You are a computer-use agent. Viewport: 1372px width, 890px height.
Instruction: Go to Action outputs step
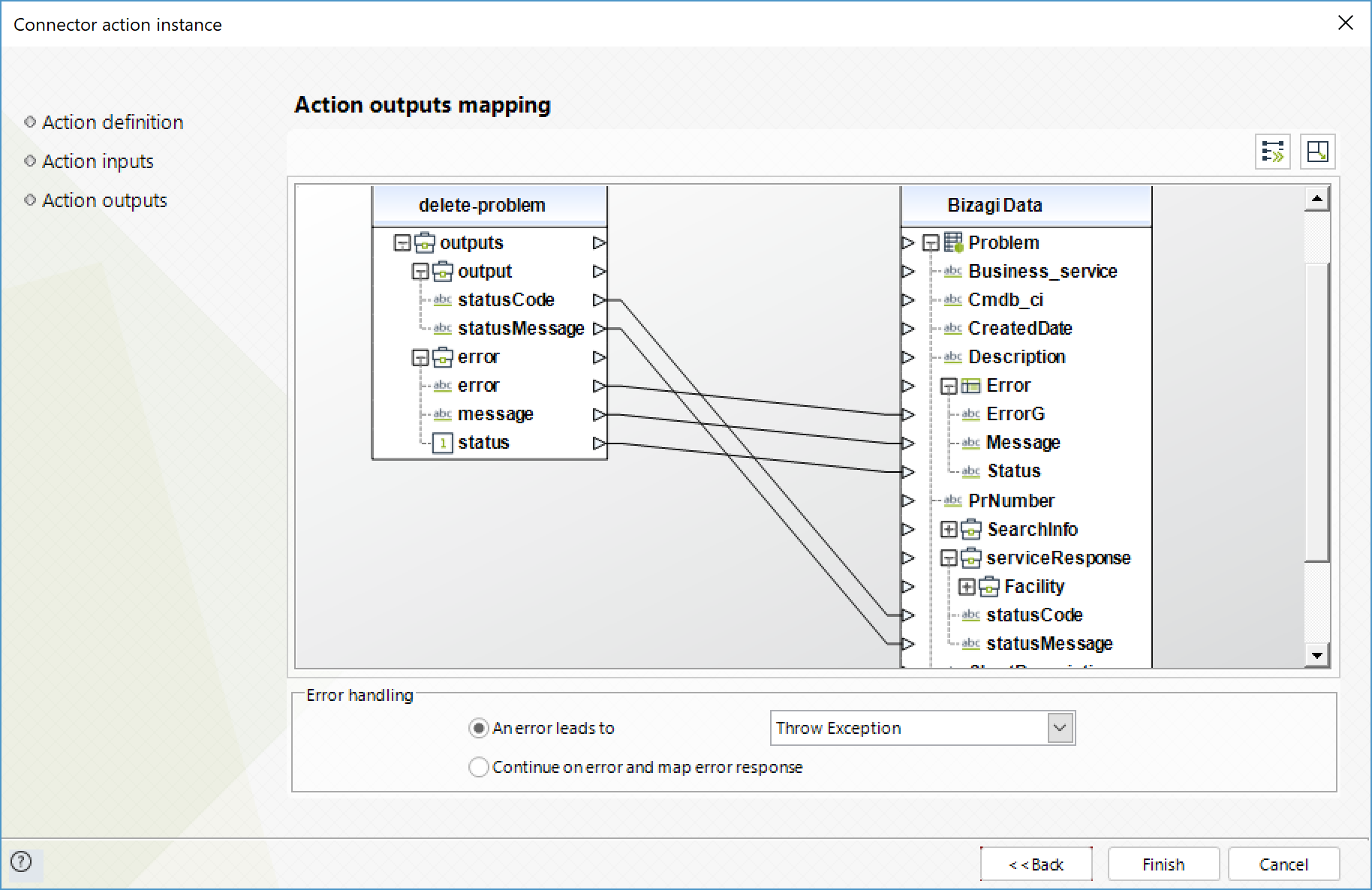point(104,200)
